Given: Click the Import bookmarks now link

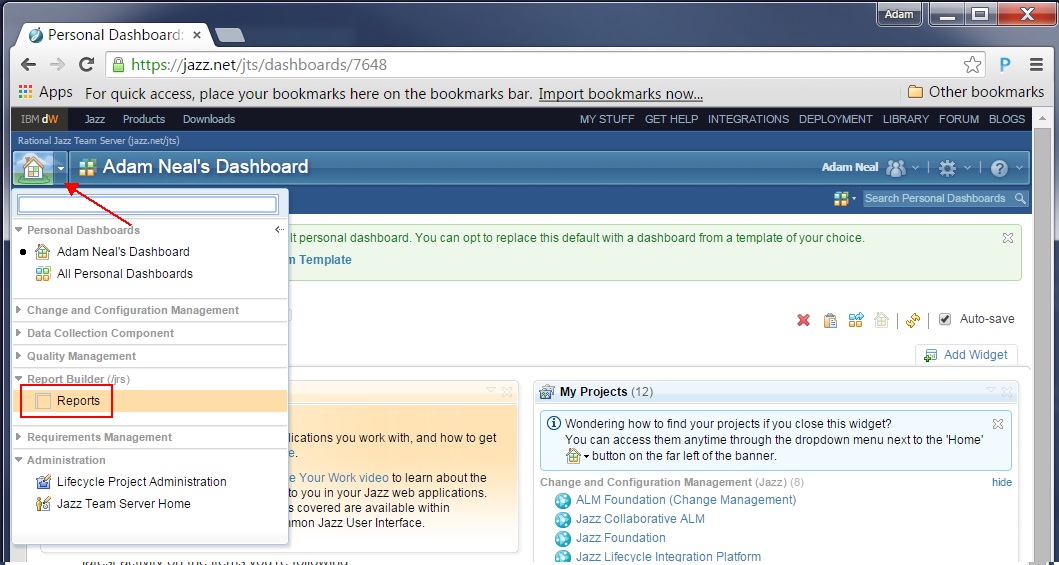Looking at the screenshot, I should click(x=621, y=94).
